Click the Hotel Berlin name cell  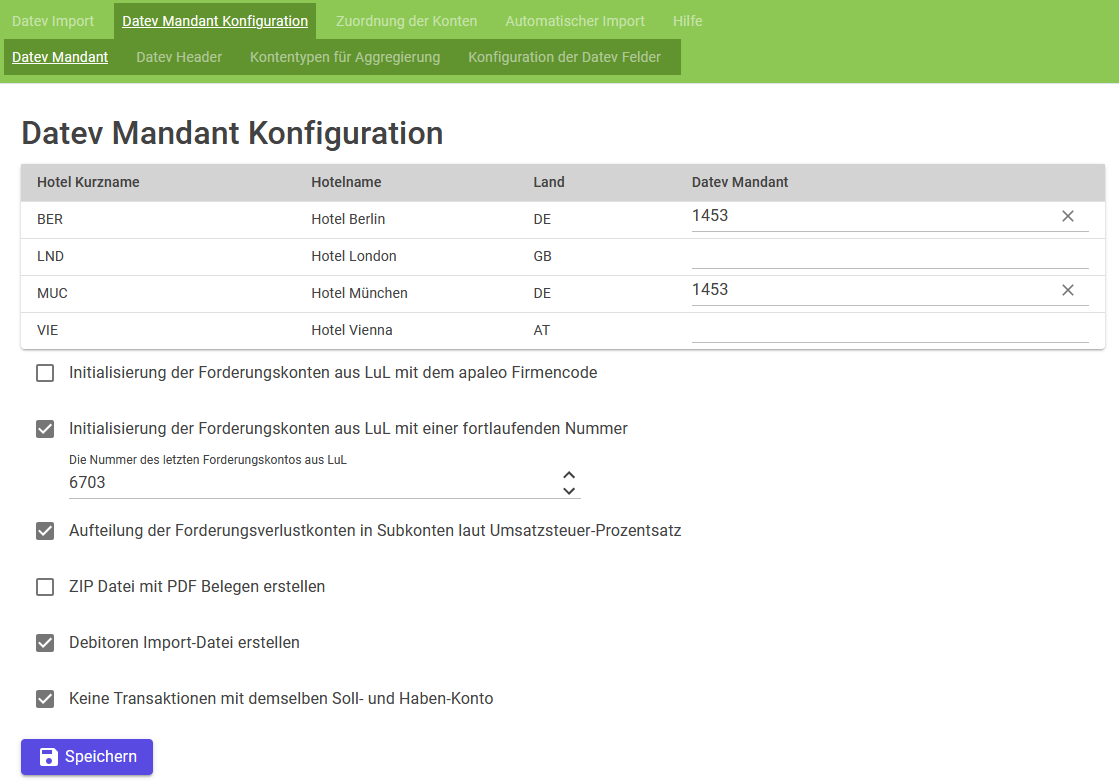point(348,219)
